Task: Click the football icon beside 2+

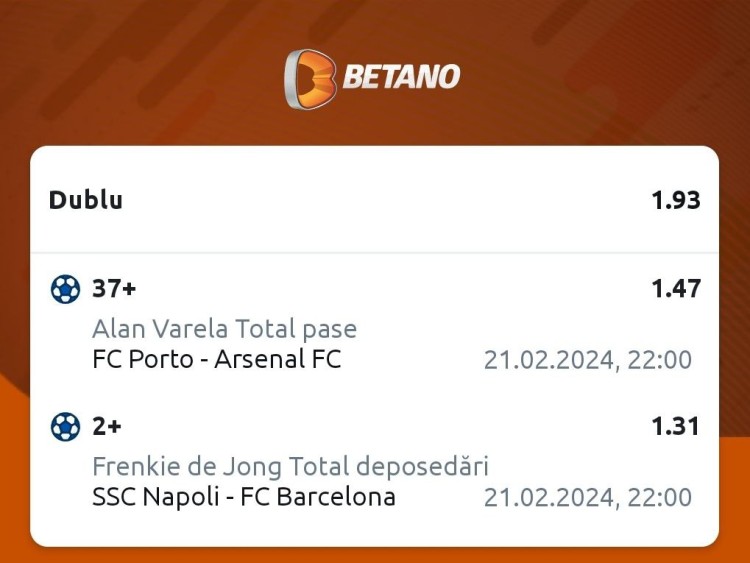Action: tap(66, 426)
